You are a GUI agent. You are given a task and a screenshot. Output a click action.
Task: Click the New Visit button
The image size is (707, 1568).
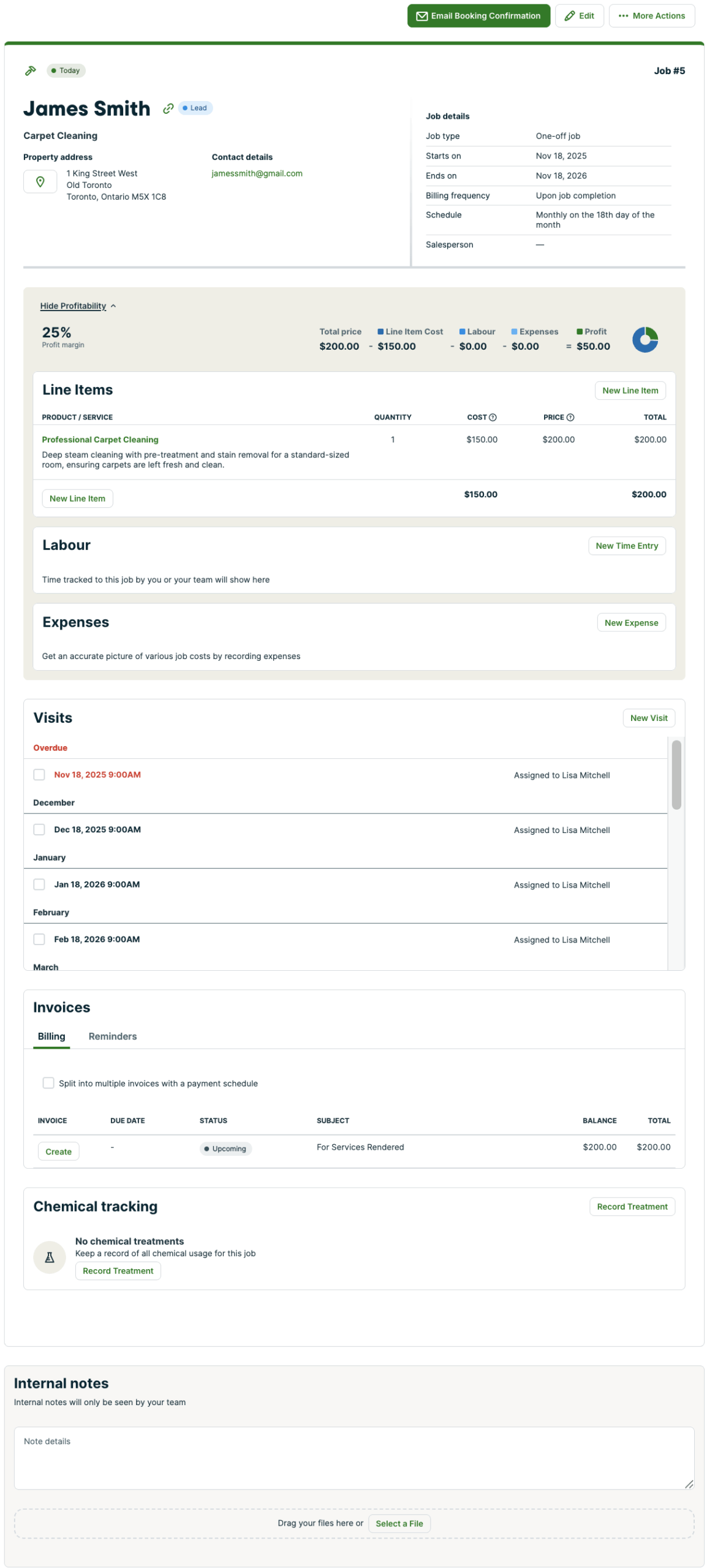point(648,717)
